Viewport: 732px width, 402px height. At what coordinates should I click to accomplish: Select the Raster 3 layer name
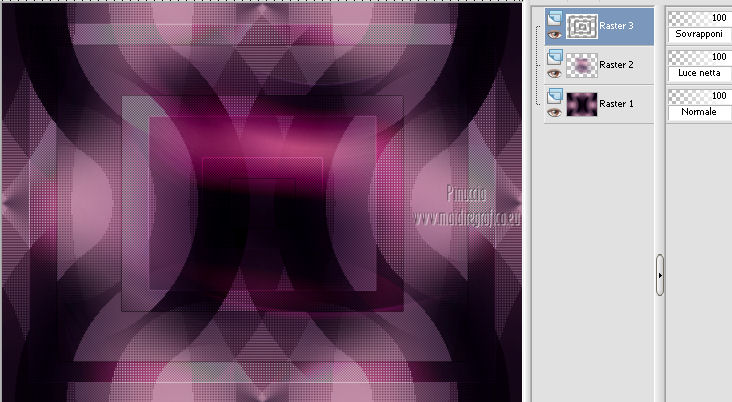pyautogui.click(x=616, y=26)
